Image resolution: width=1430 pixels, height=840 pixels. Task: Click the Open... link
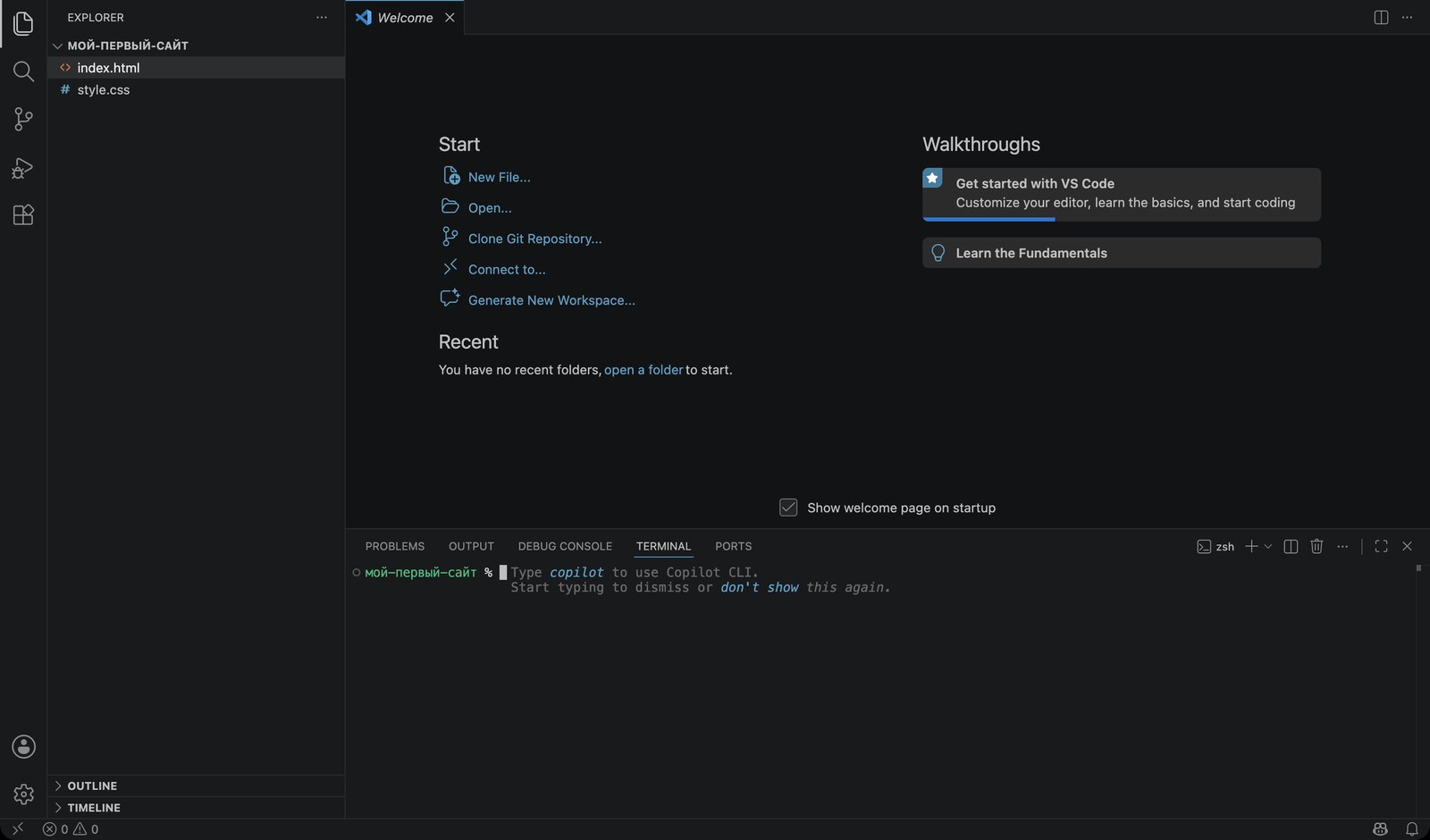pos(490,208)
